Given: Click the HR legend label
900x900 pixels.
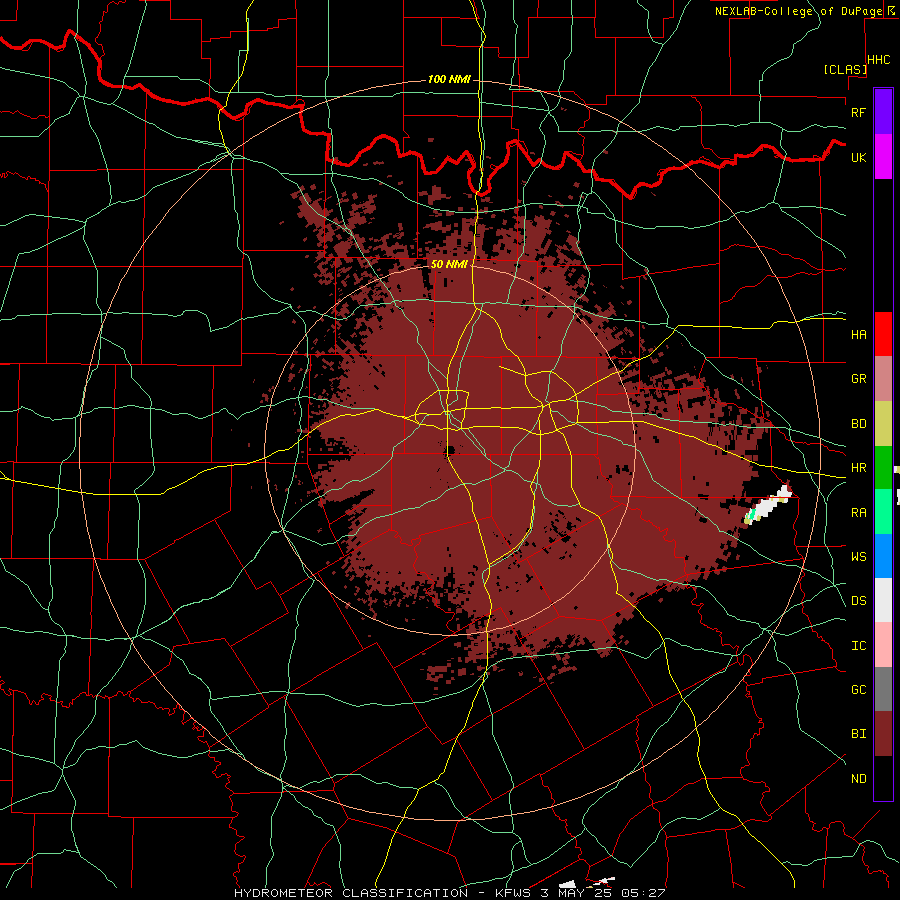Looking at the screenshot, I should coord(858,468).
